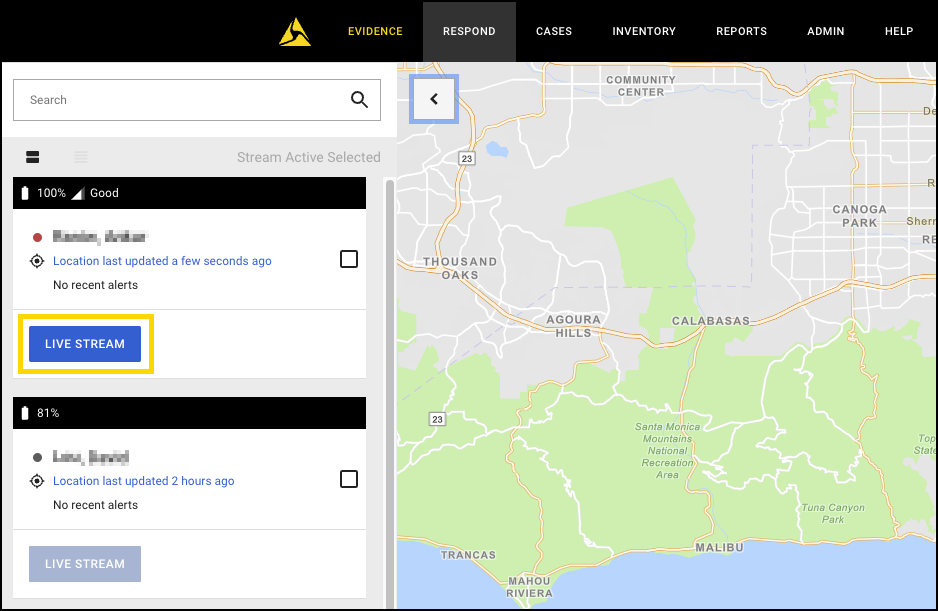Open the Evidence menu

pos(375,31)
